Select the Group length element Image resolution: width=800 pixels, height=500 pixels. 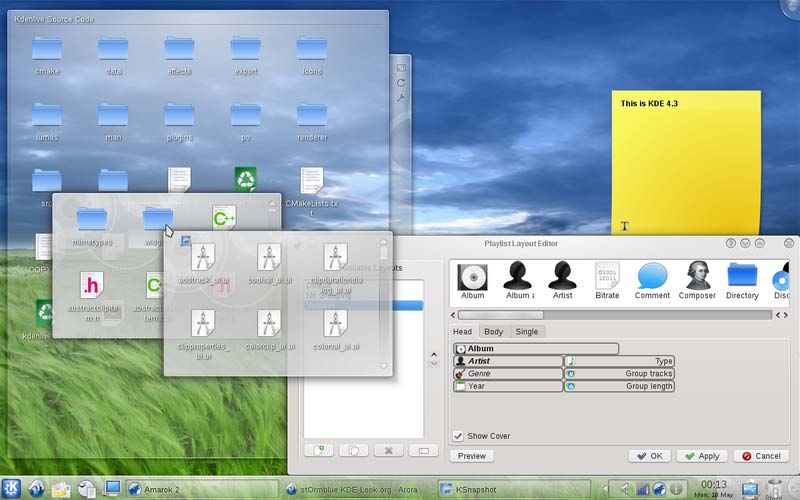point(619,386)
